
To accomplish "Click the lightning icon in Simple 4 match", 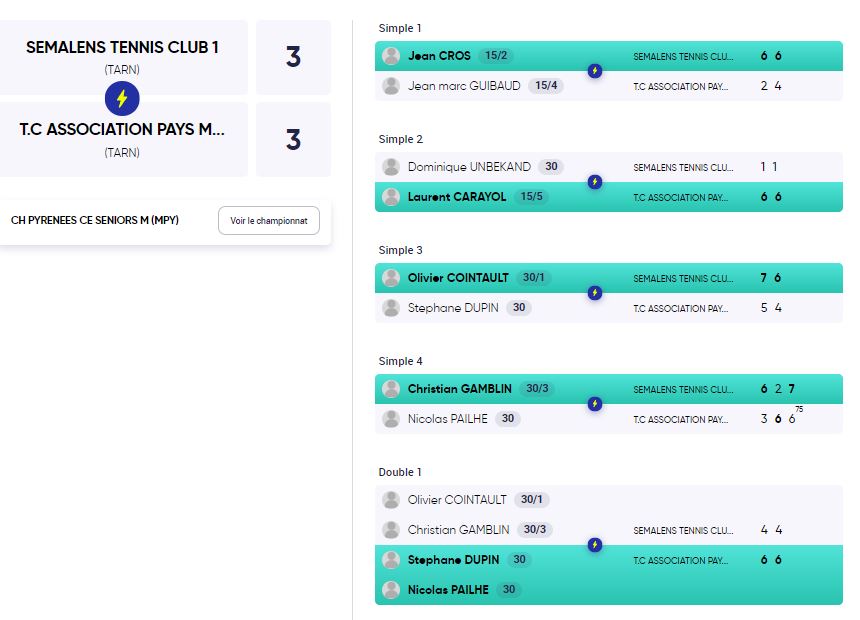I will [x=595, y=404].
